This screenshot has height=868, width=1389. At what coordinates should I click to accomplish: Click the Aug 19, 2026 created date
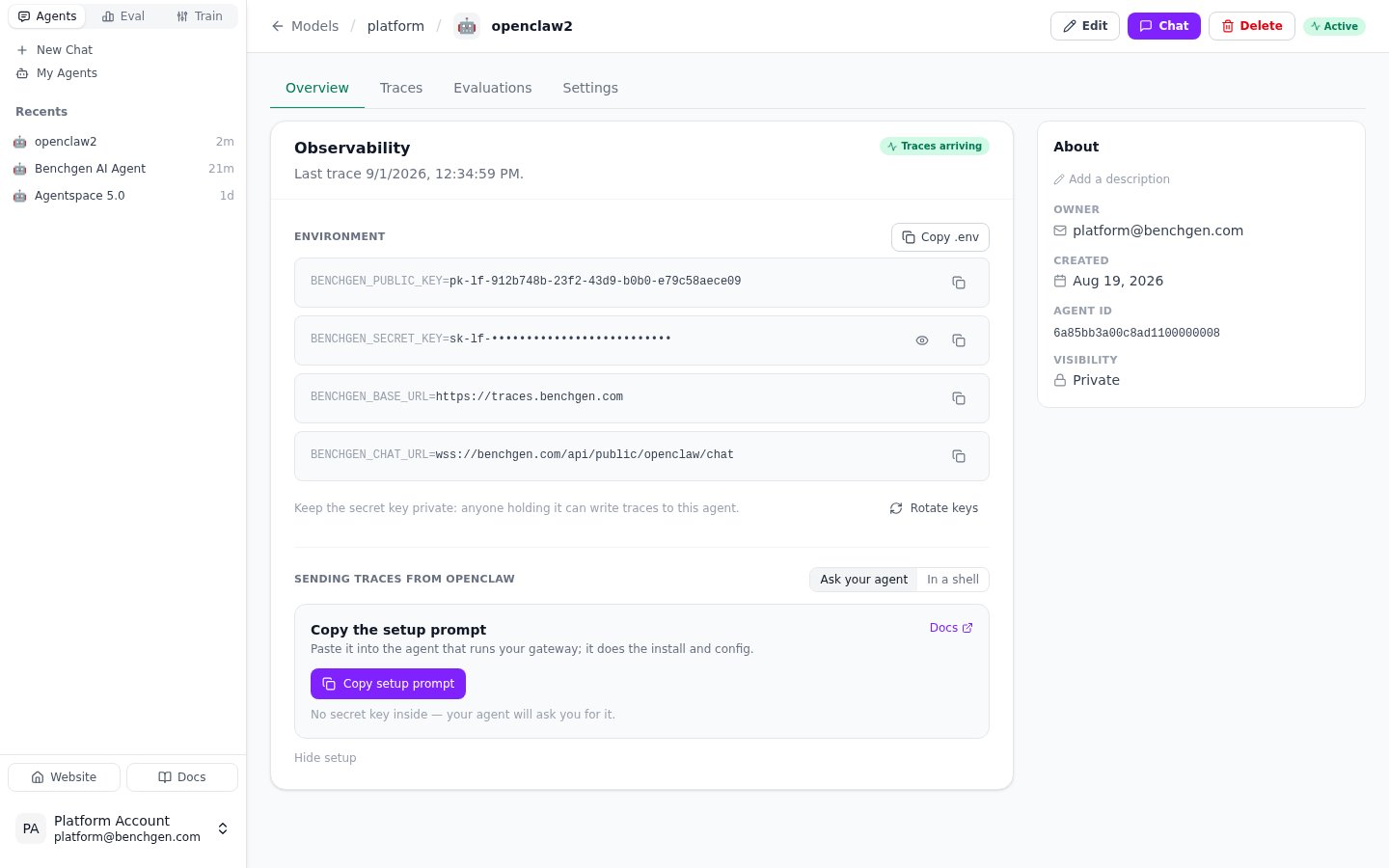(1118, 281)
